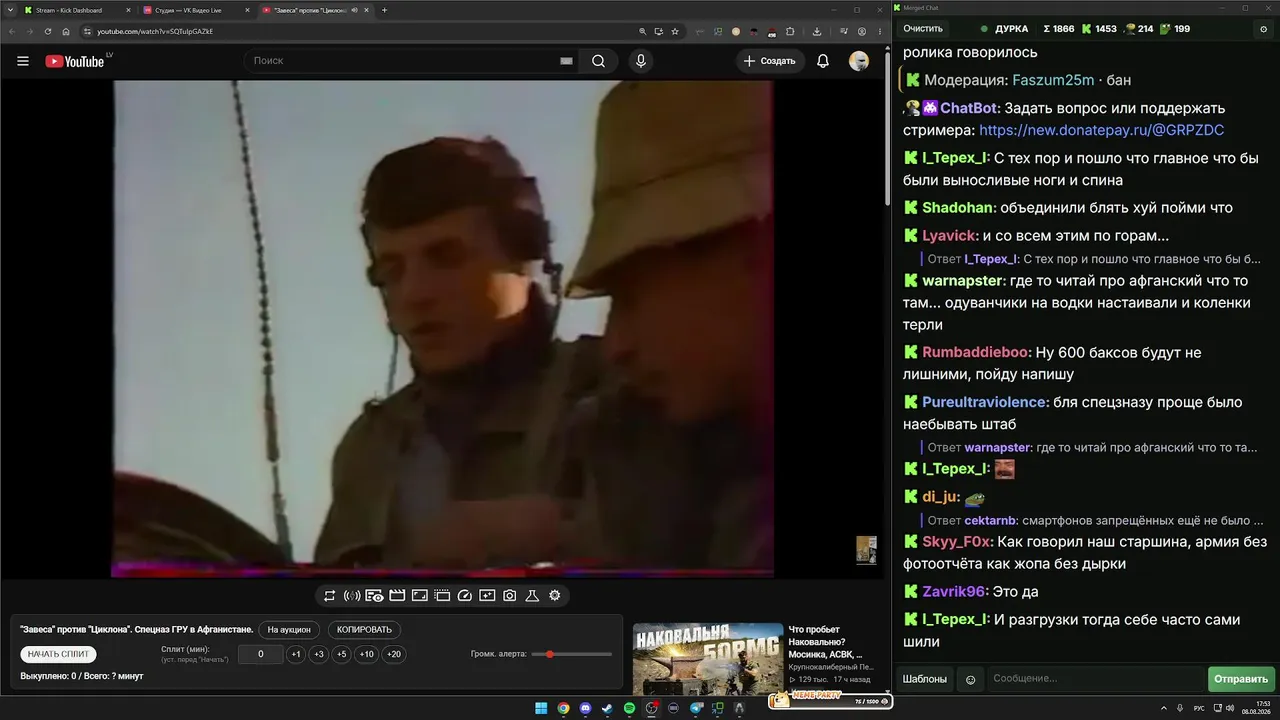Open Merged Chat settings gear

click(1263, 29)
